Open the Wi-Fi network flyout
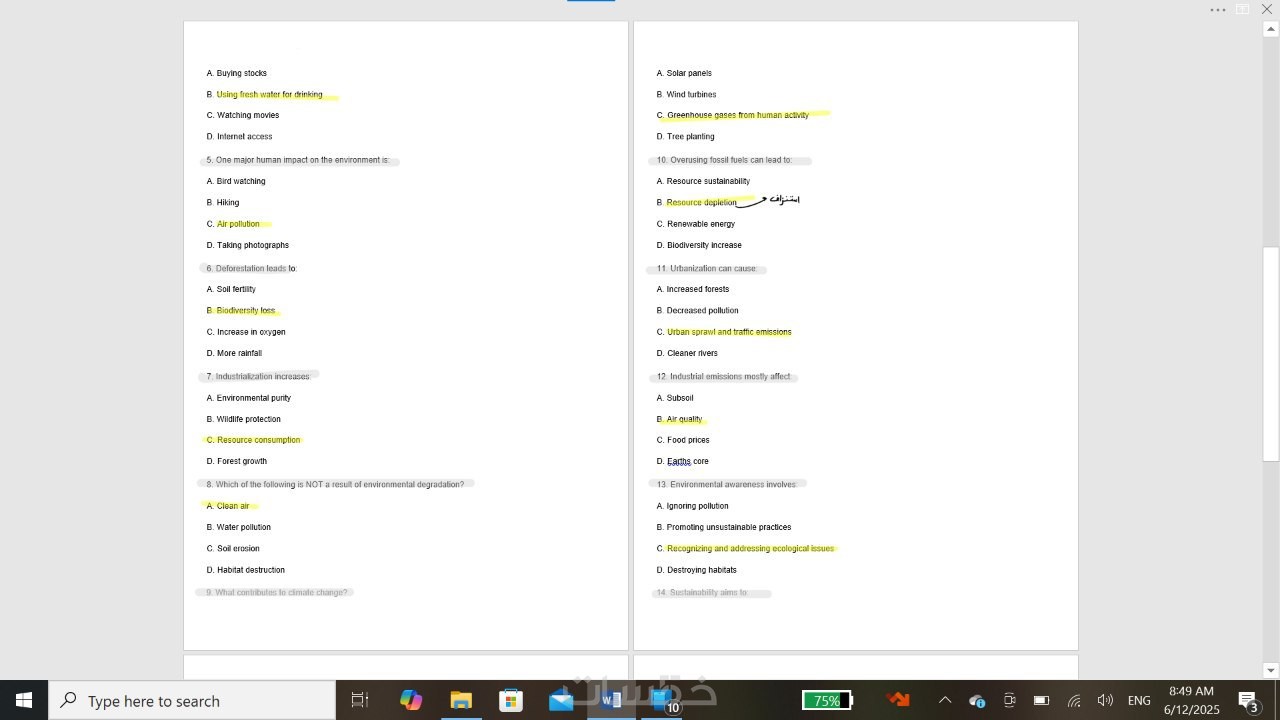1280x720 pixels. point(1074,701)
